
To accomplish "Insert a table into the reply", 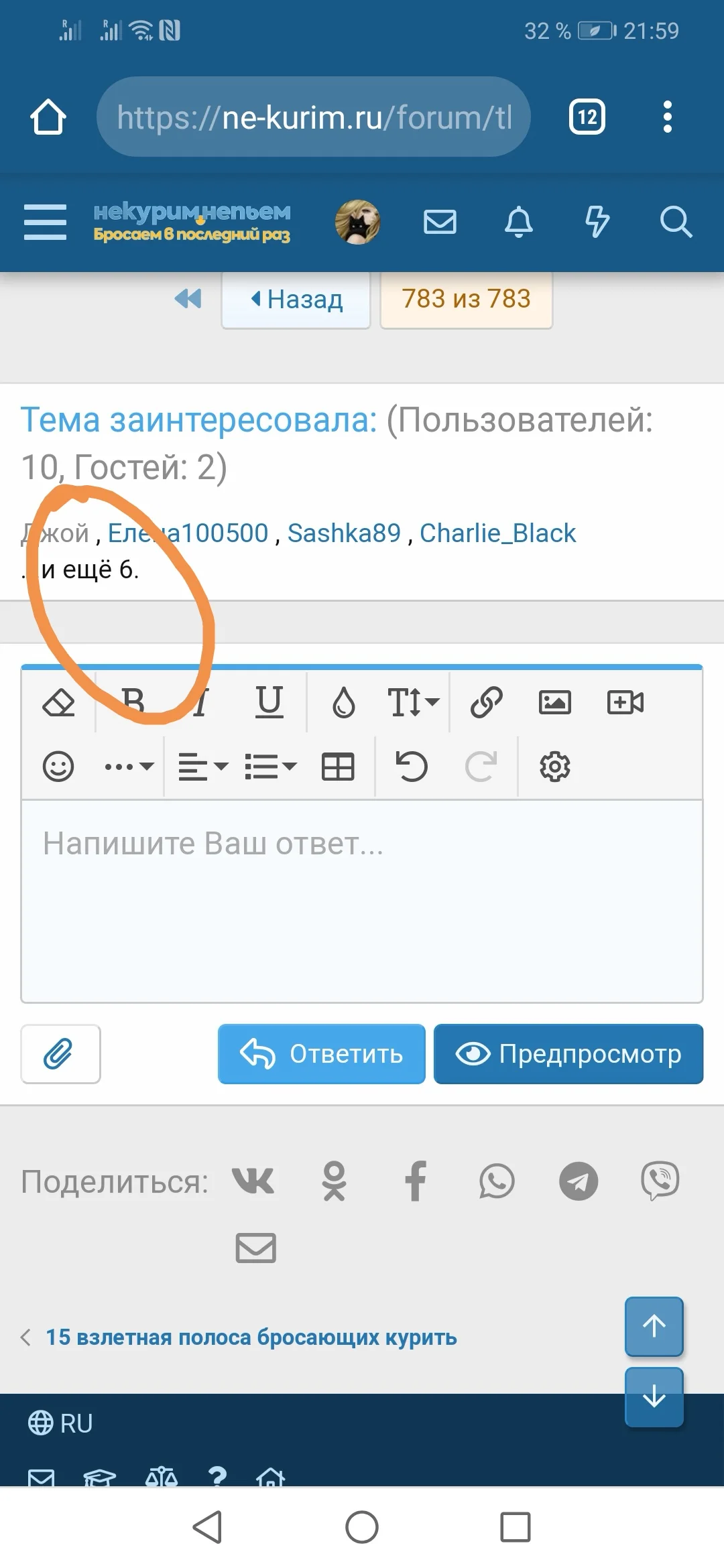I will point(338,766).
